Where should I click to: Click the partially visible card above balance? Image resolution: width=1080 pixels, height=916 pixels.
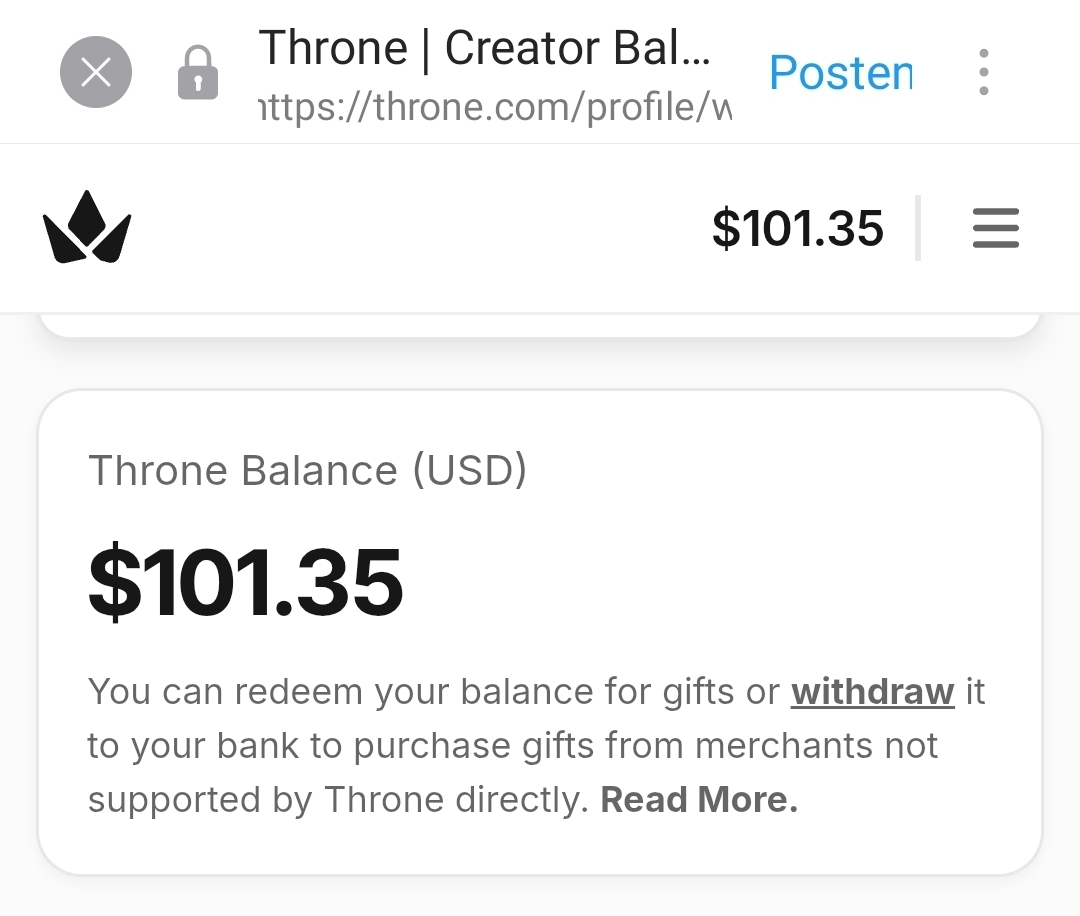[540, 325]
